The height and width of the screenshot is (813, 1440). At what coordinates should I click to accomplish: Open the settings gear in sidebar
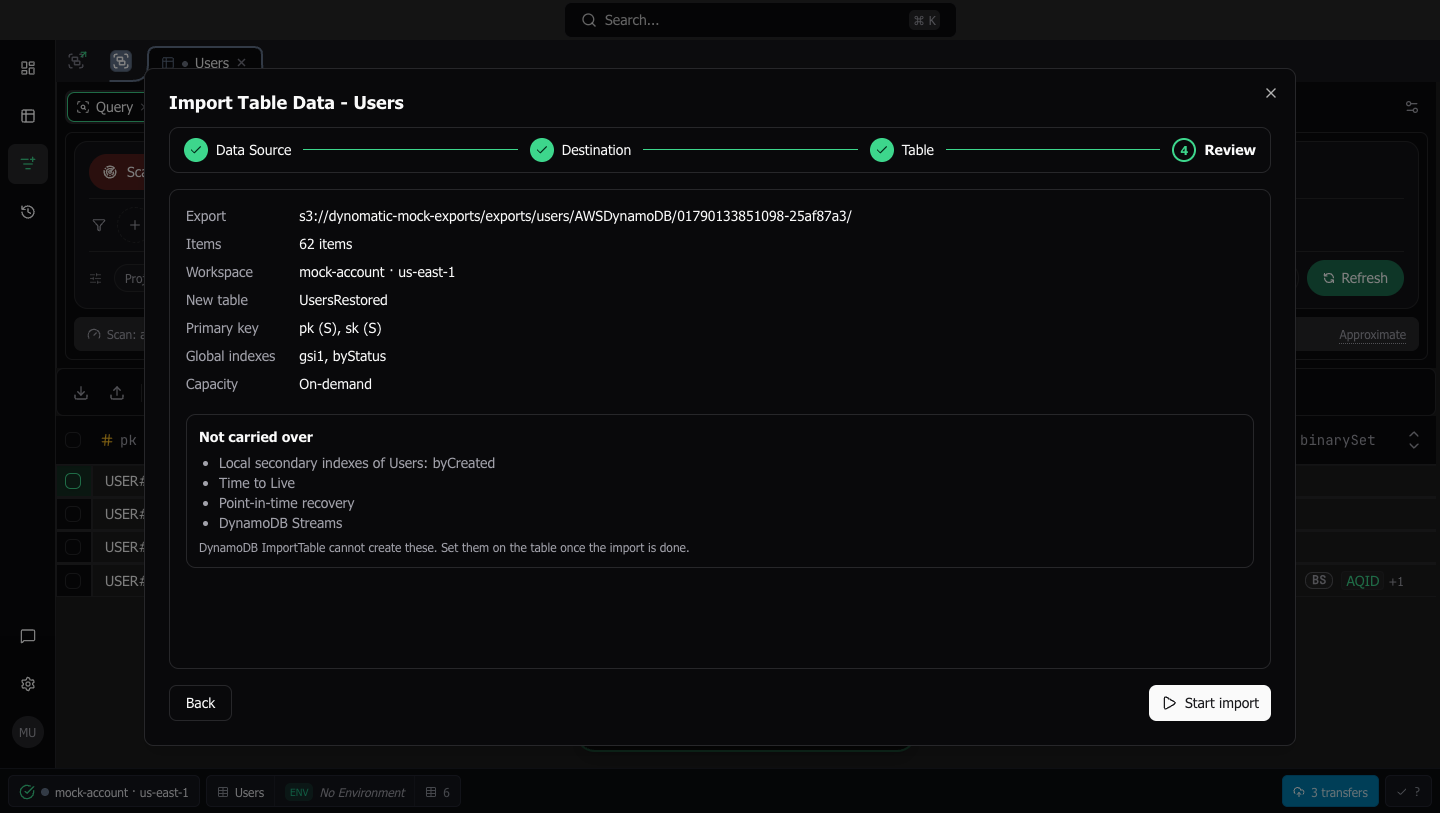coord(28,684)
